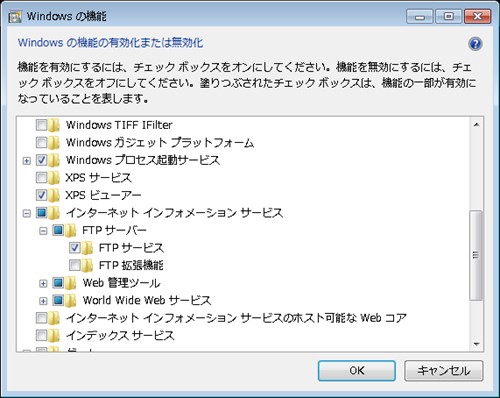Uncheck the FTP サービス checkbox
The width and height of the screenshot is (500, 398).
click(x=75, y=248)
